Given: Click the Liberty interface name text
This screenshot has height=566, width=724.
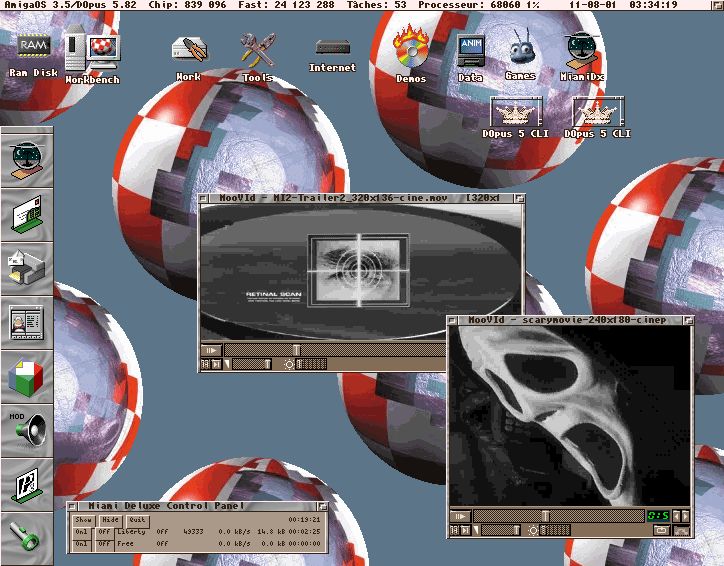Looking at the screenshot, I should (x=132, y=532).
